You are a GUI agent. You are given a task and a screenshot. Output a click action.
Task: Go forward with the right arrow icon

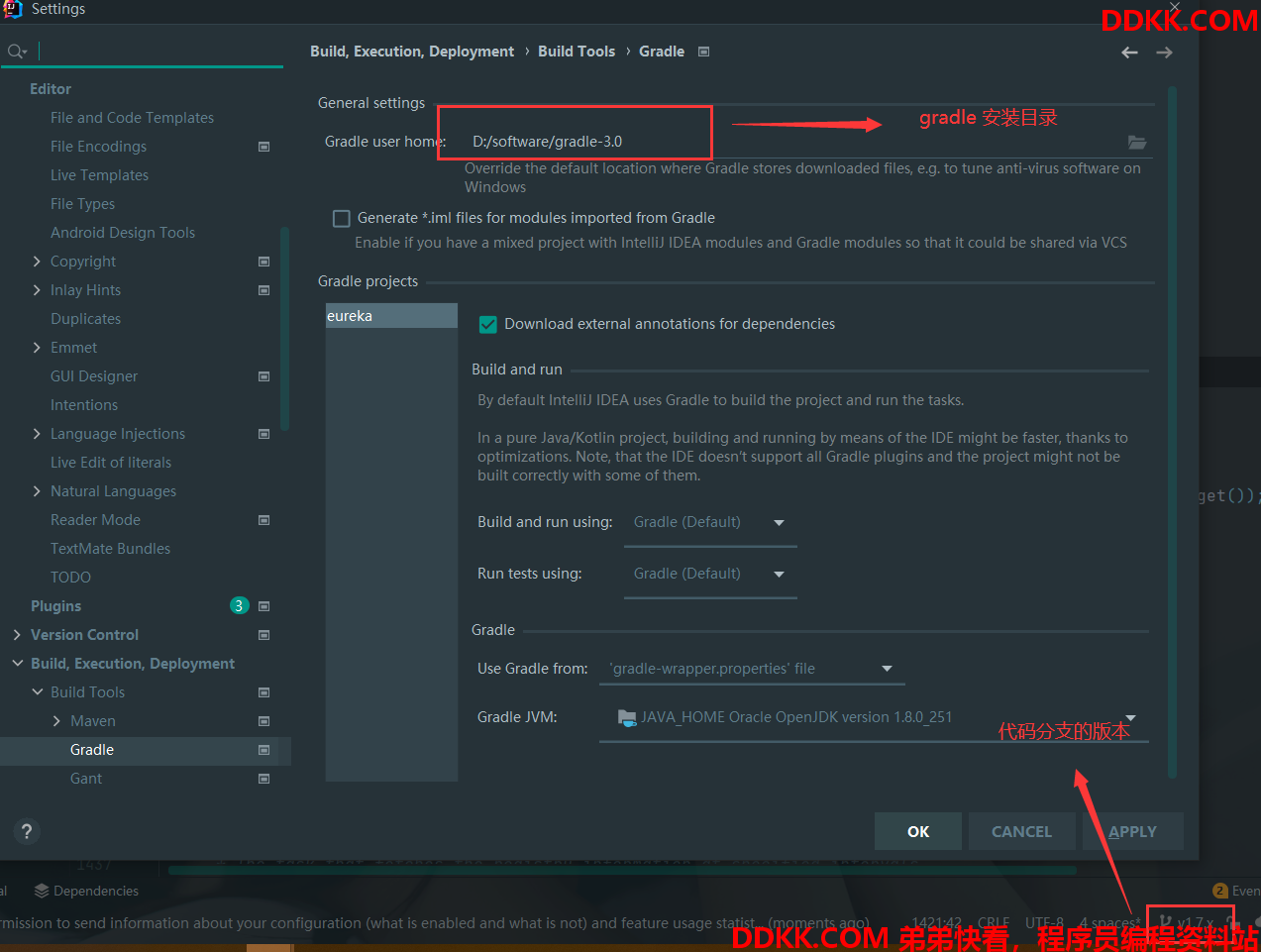point(1164,53)
